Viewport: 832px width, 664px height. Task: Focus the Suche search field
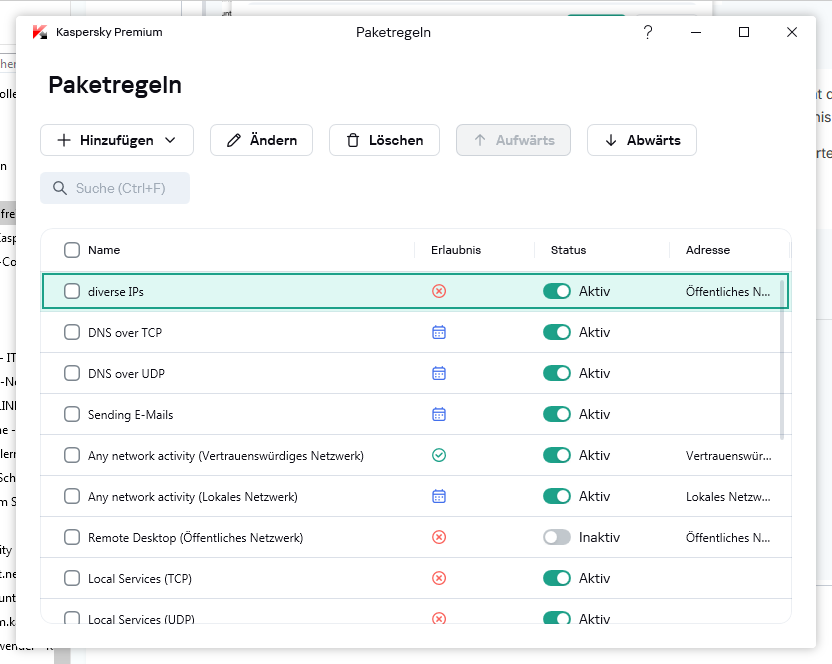[115, 188]
